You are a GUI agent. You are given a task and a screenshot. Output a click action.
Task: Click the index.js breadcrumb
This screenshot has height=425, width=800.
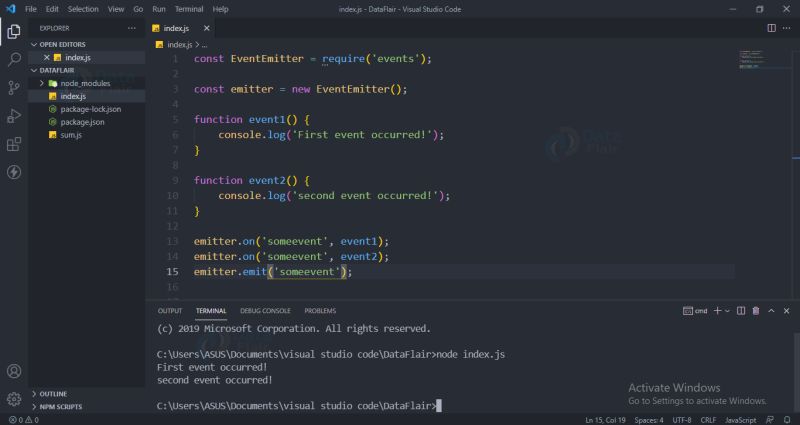[179, 44]
